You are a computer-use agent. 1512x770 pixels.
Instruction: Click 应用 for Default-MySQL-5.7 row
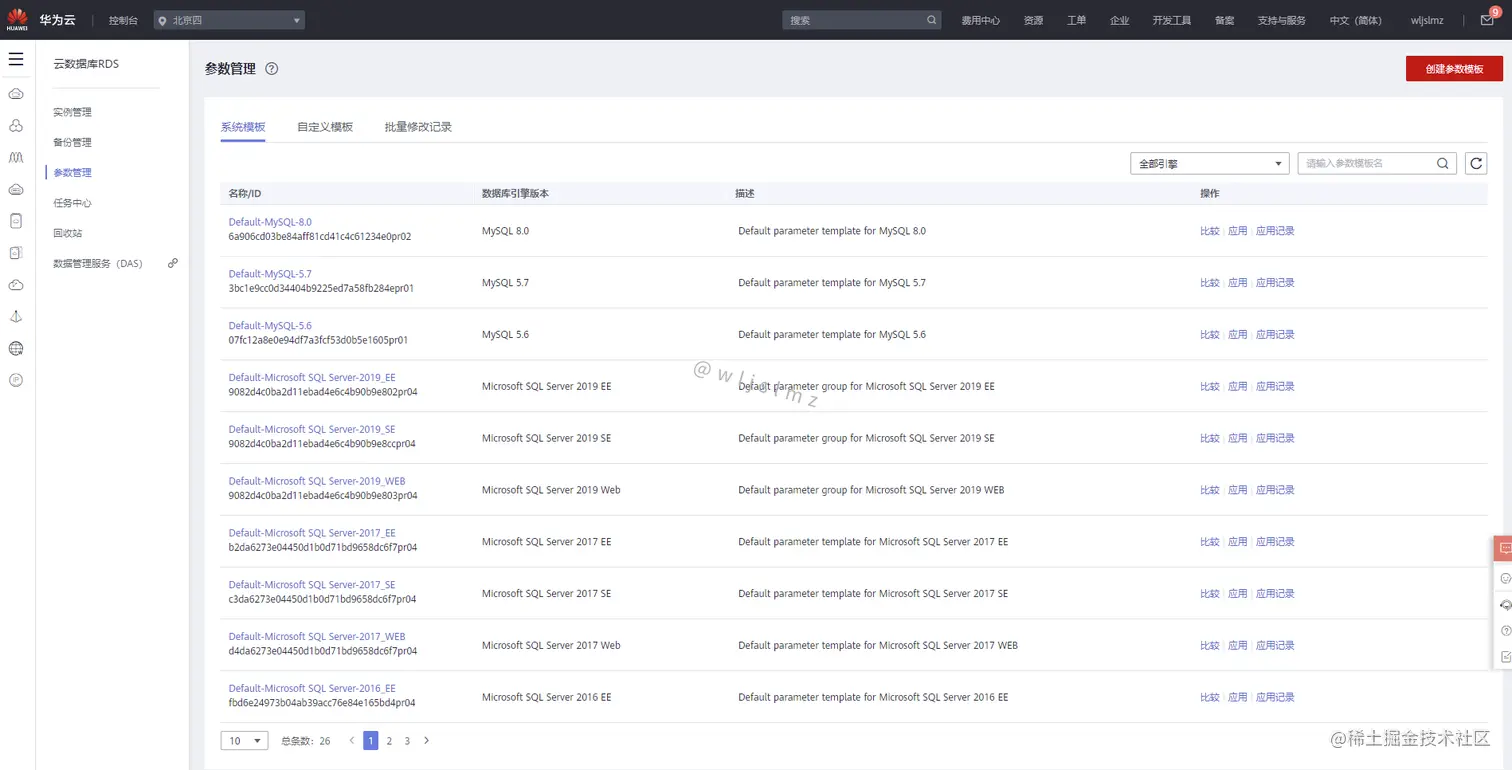pos(1238,283)
